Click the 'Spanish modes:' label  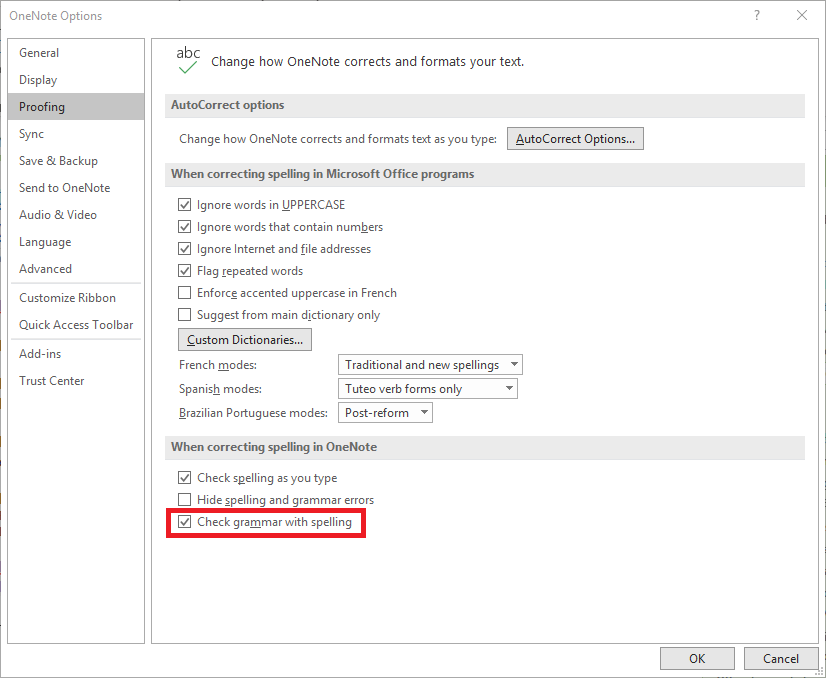coord(220,389)
